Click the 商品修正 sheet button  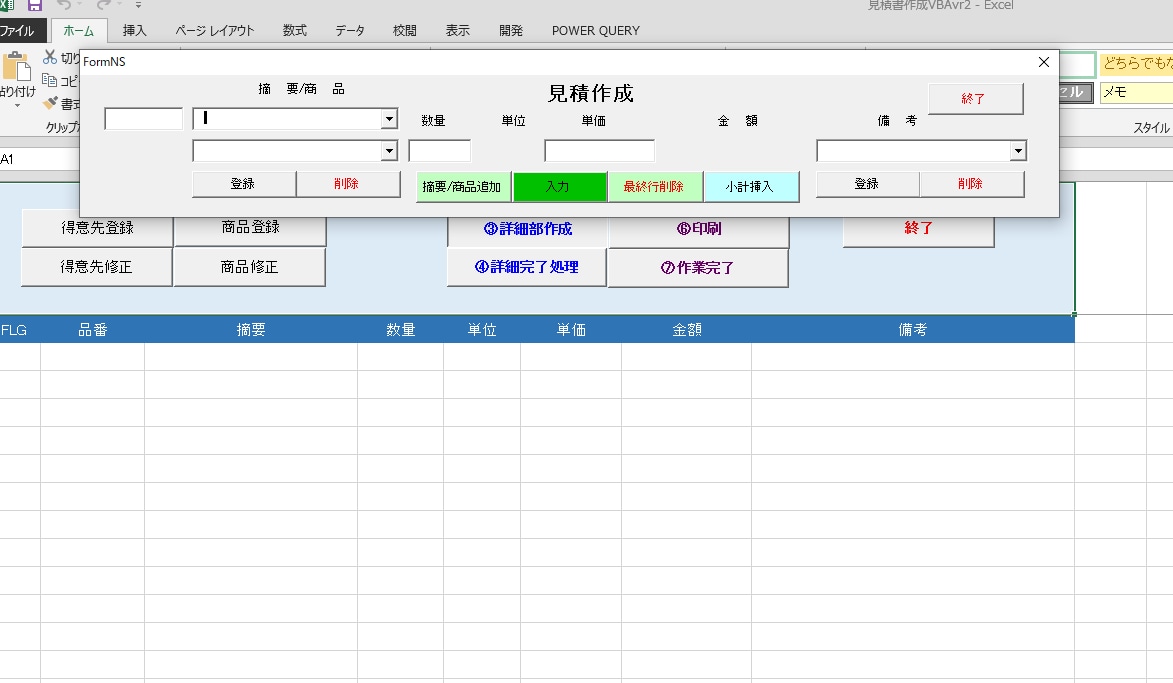(x=249, y=267)
